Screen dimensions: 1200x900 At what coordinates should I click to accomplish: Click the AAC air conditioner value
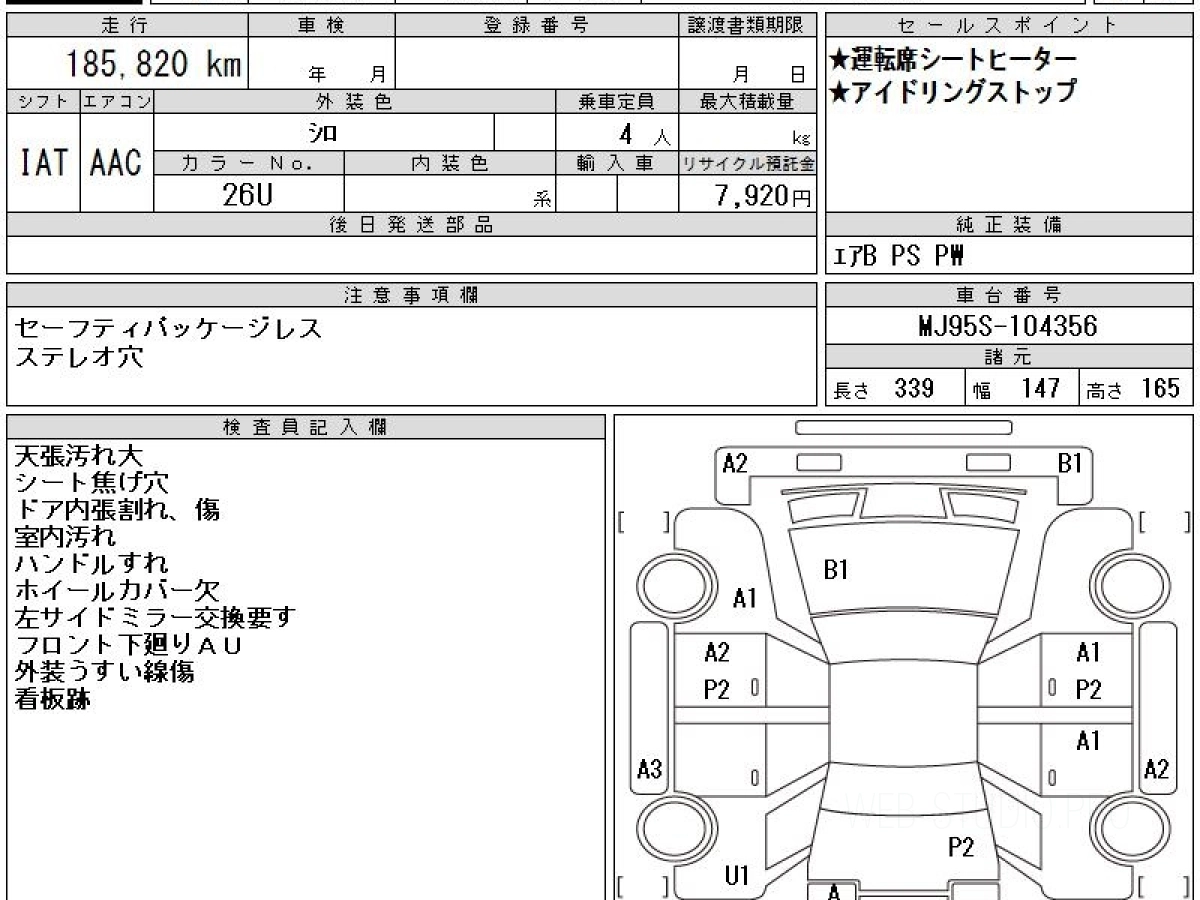[x=117, y=164]
